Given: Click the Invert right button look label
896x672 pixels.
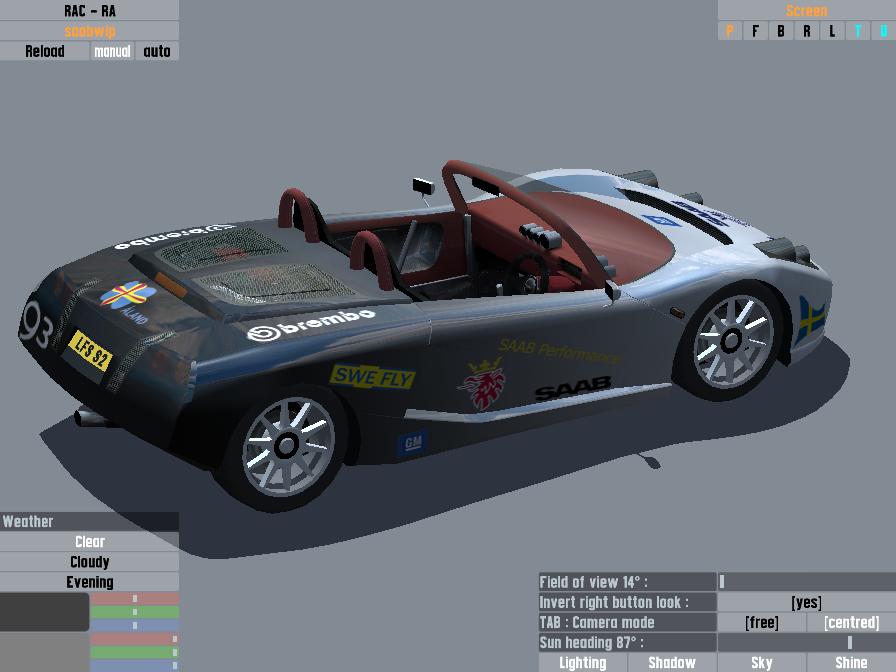Looking at the screenshot, I should pyautogui.click(x=627, y=602).
